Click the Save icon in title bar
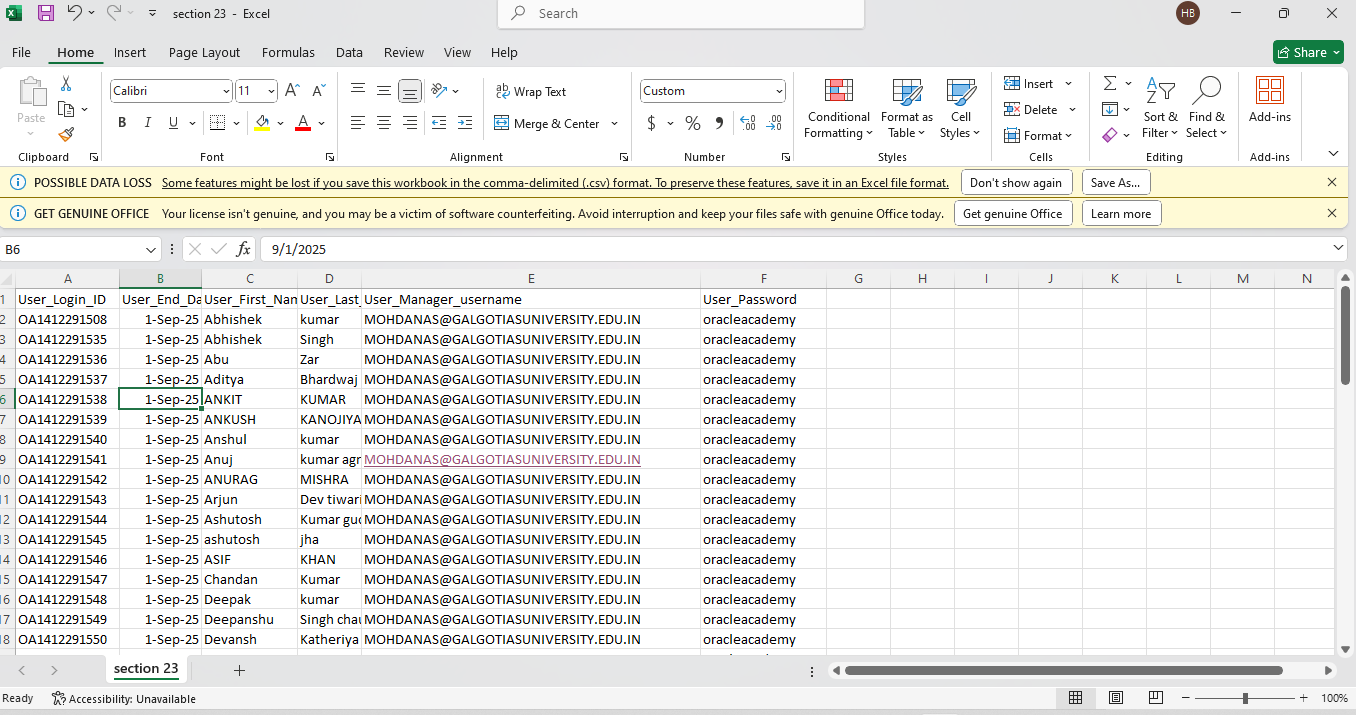 [x=46, y=13]
